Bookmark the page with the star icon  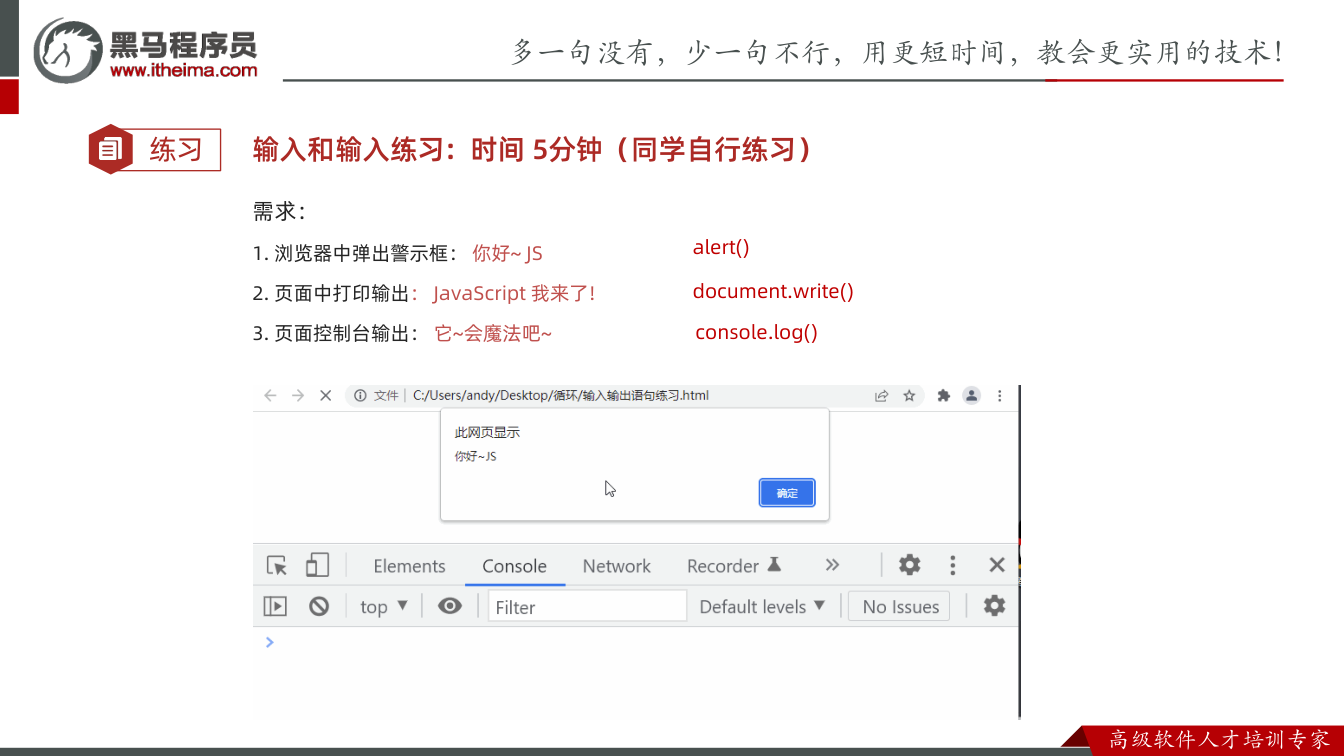click(909, 396)
